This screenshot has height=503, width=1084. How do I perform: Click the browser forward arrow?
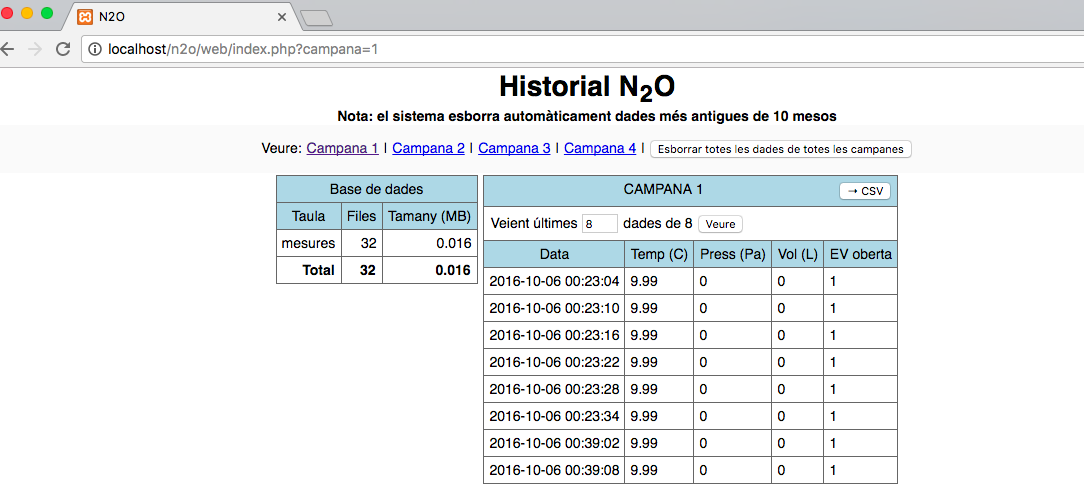click(35, 49)
